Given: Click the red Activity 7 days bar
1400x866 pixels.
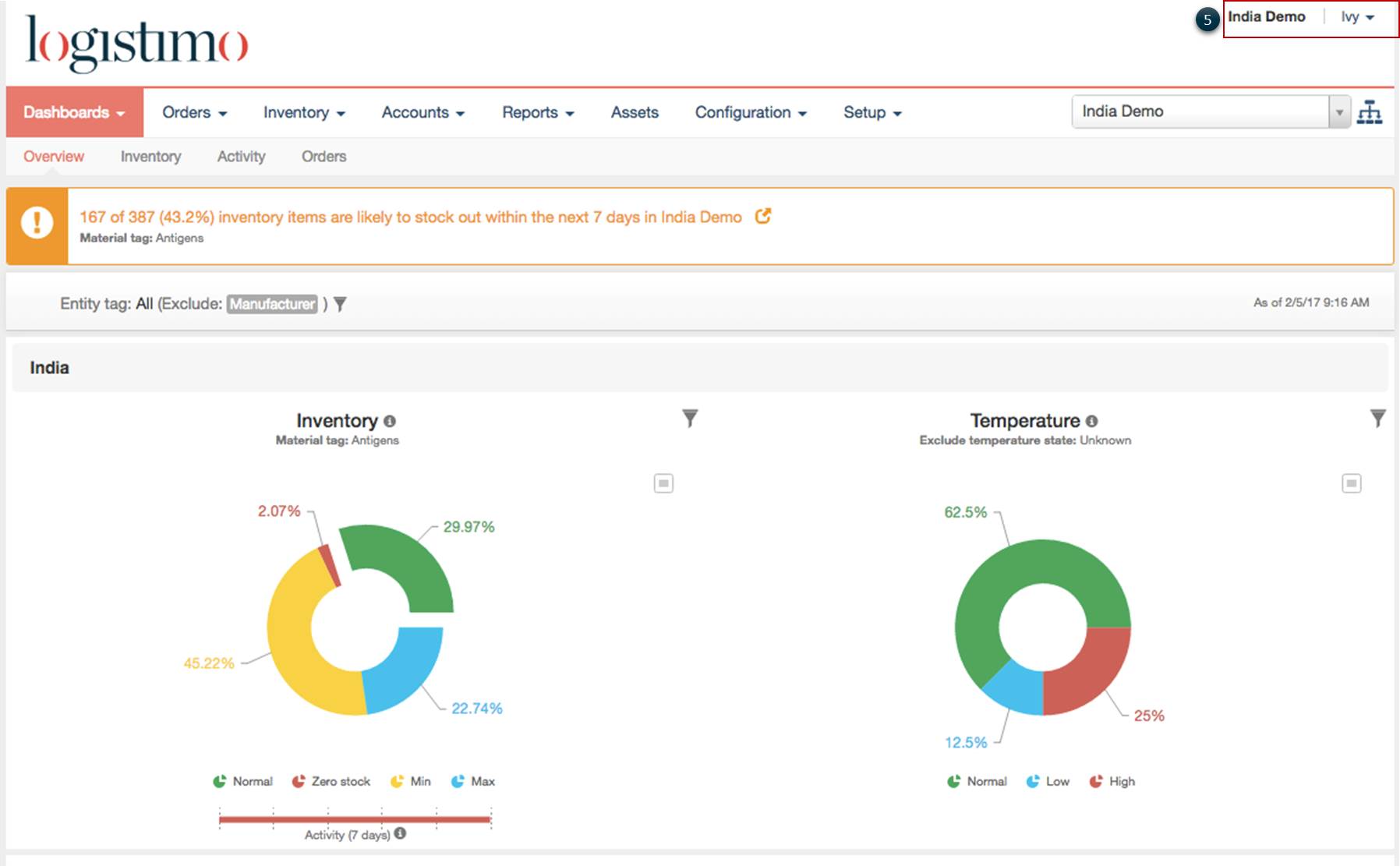Looking at the screenshot, I should (355, 819).
